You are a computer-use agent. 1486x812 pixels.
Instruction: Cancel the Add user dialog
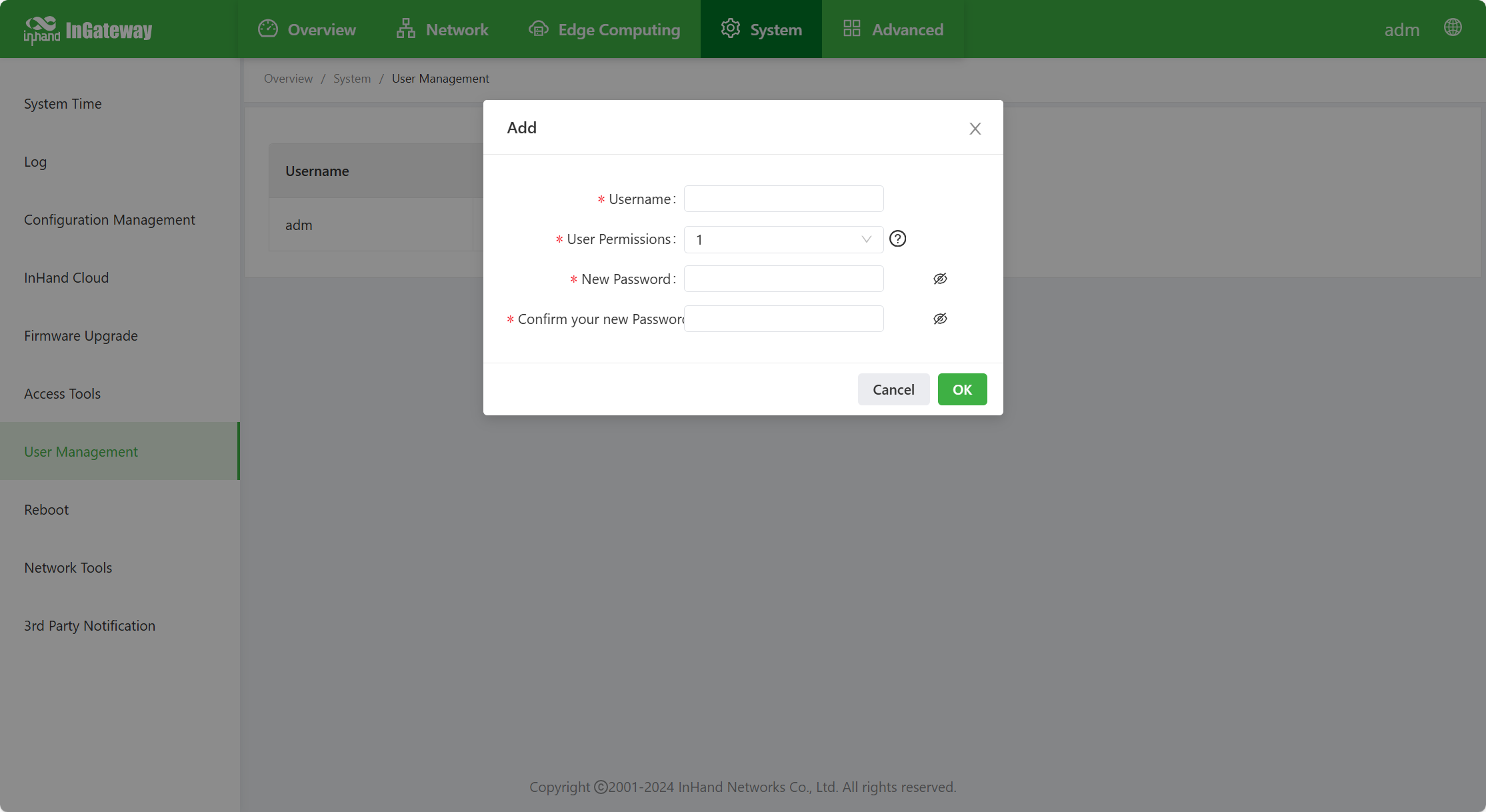coord(893,389)
